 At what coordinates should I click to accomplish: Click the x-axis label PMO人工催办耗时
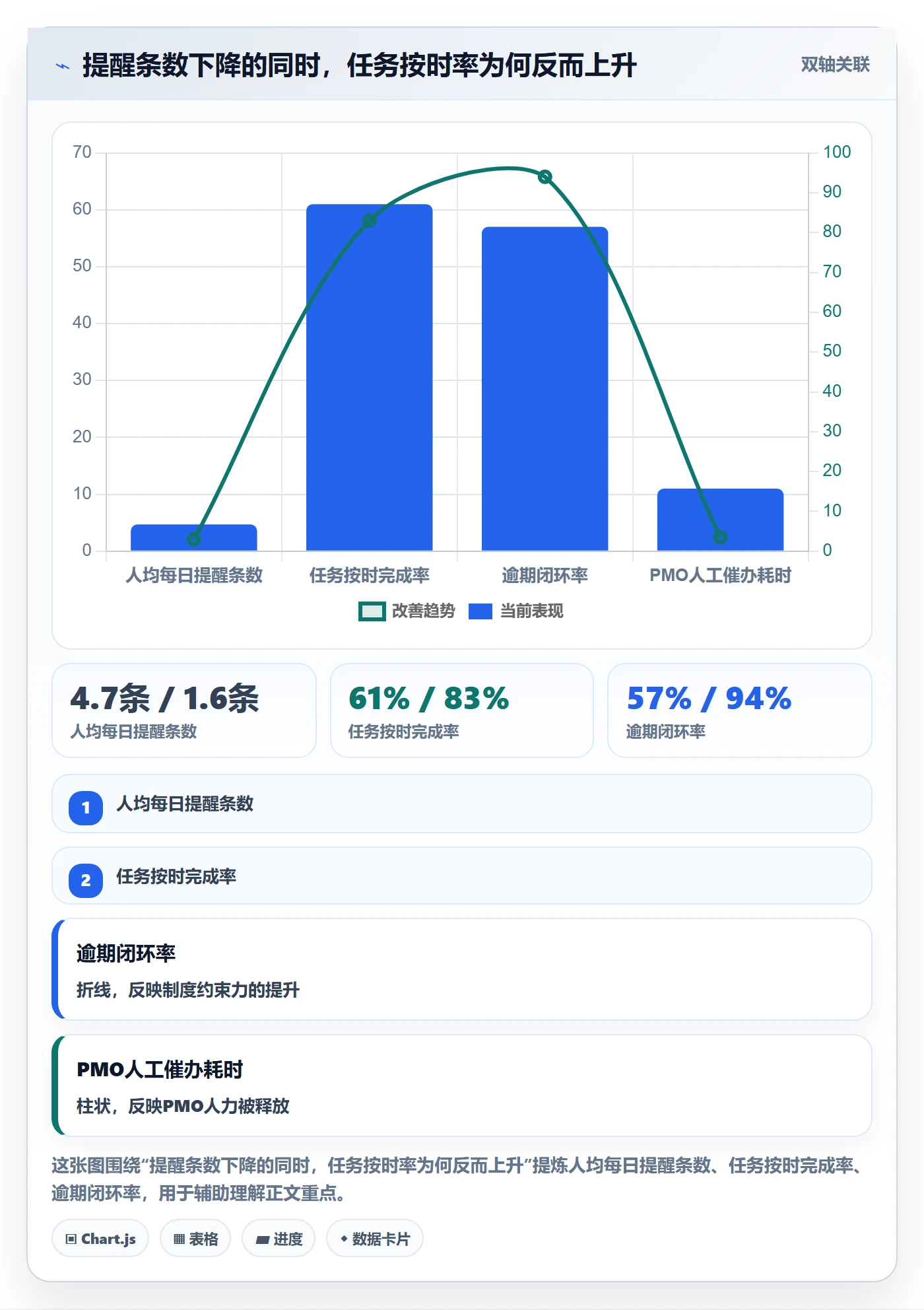pyautogui.click(x=721, y=576)
